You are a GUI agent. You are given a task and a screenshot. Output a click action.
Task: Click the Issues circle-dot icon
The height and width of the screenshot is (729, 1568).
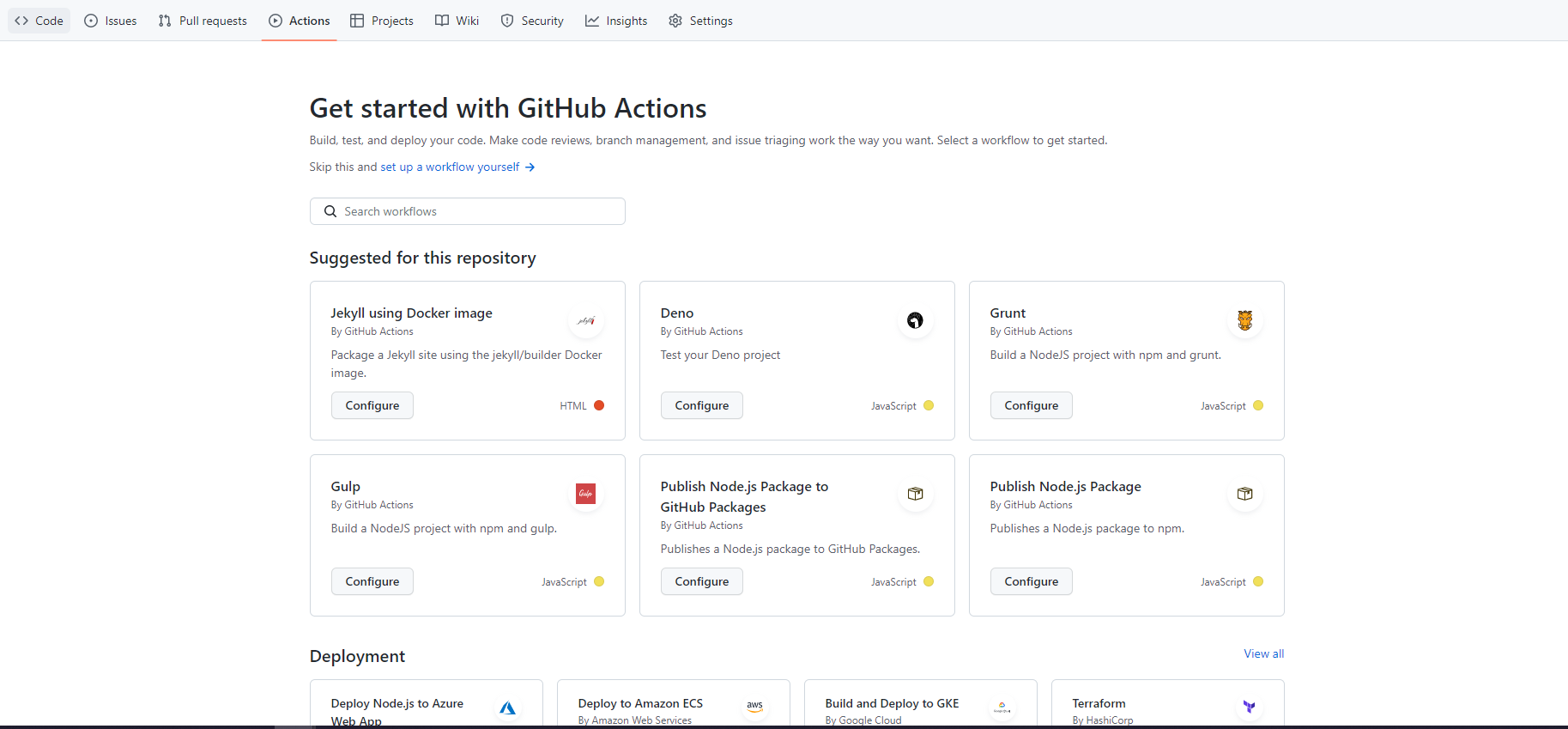pyautogui.click(x=91, y=21)
